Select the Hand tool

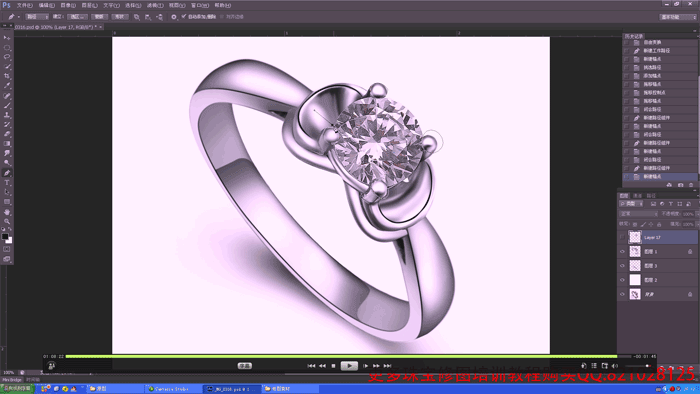(x=7, y=212)
